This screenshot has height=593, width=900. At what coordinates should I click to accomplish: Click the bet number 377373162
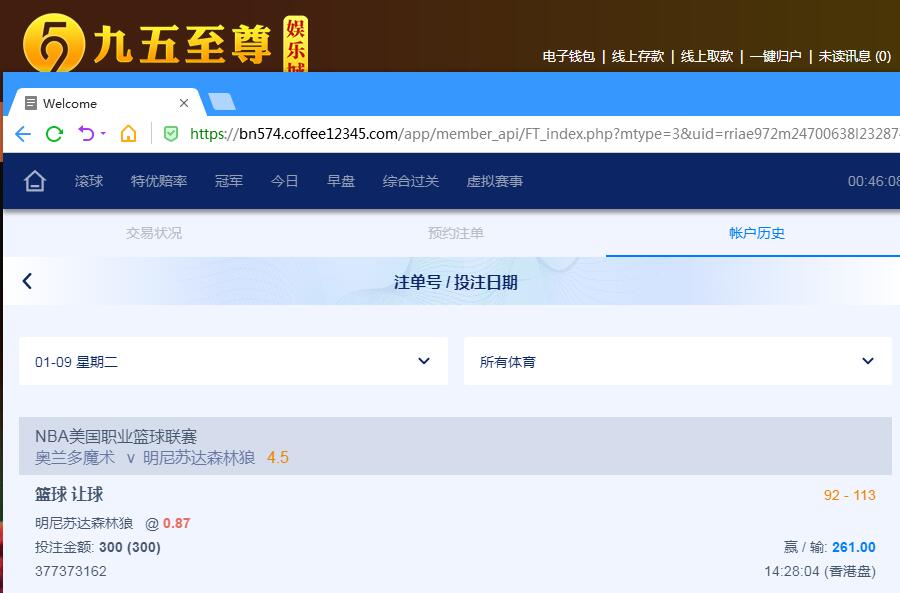[71, 571]
